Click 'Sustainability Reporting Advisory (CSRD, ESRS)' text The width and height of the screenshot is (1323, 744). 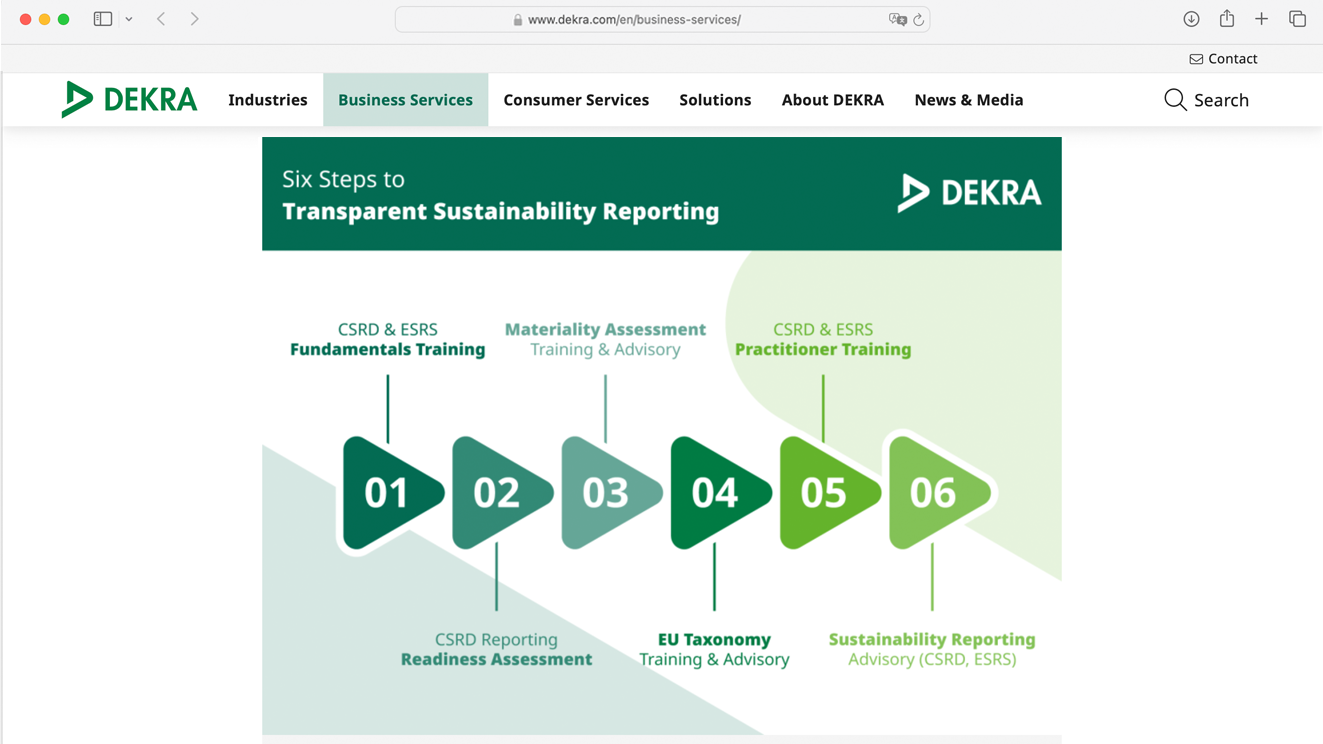(932, 649)
